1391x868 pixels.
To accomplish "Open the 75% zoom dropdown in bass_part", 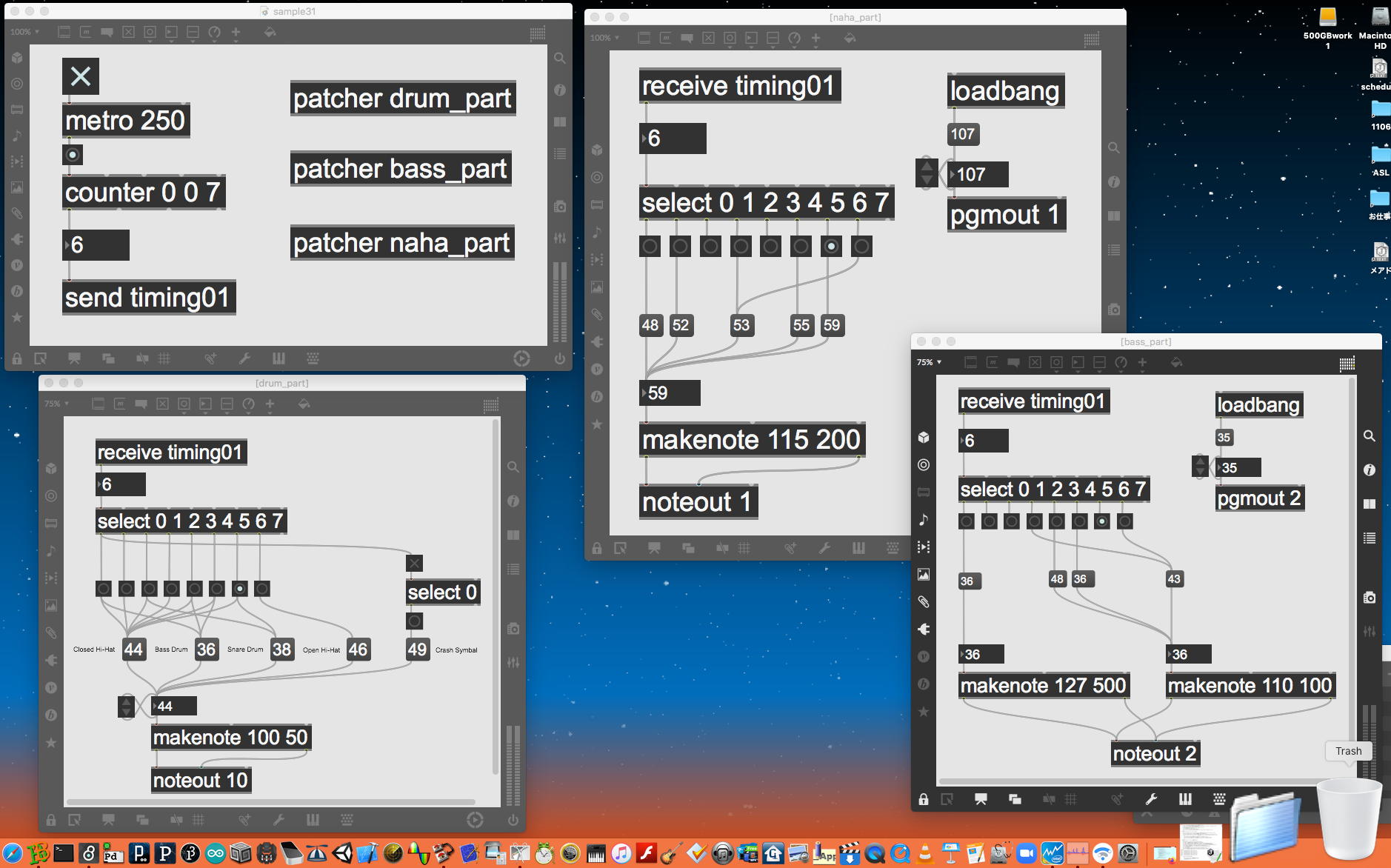I will click(x=929, y=362).
